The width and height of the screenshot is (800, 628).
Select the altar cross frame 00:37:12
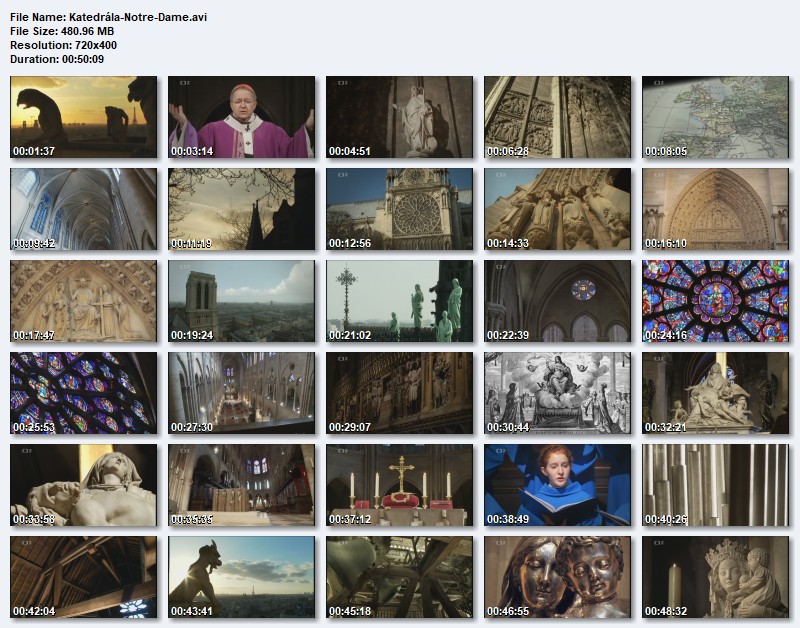click(x=399, y=485)
